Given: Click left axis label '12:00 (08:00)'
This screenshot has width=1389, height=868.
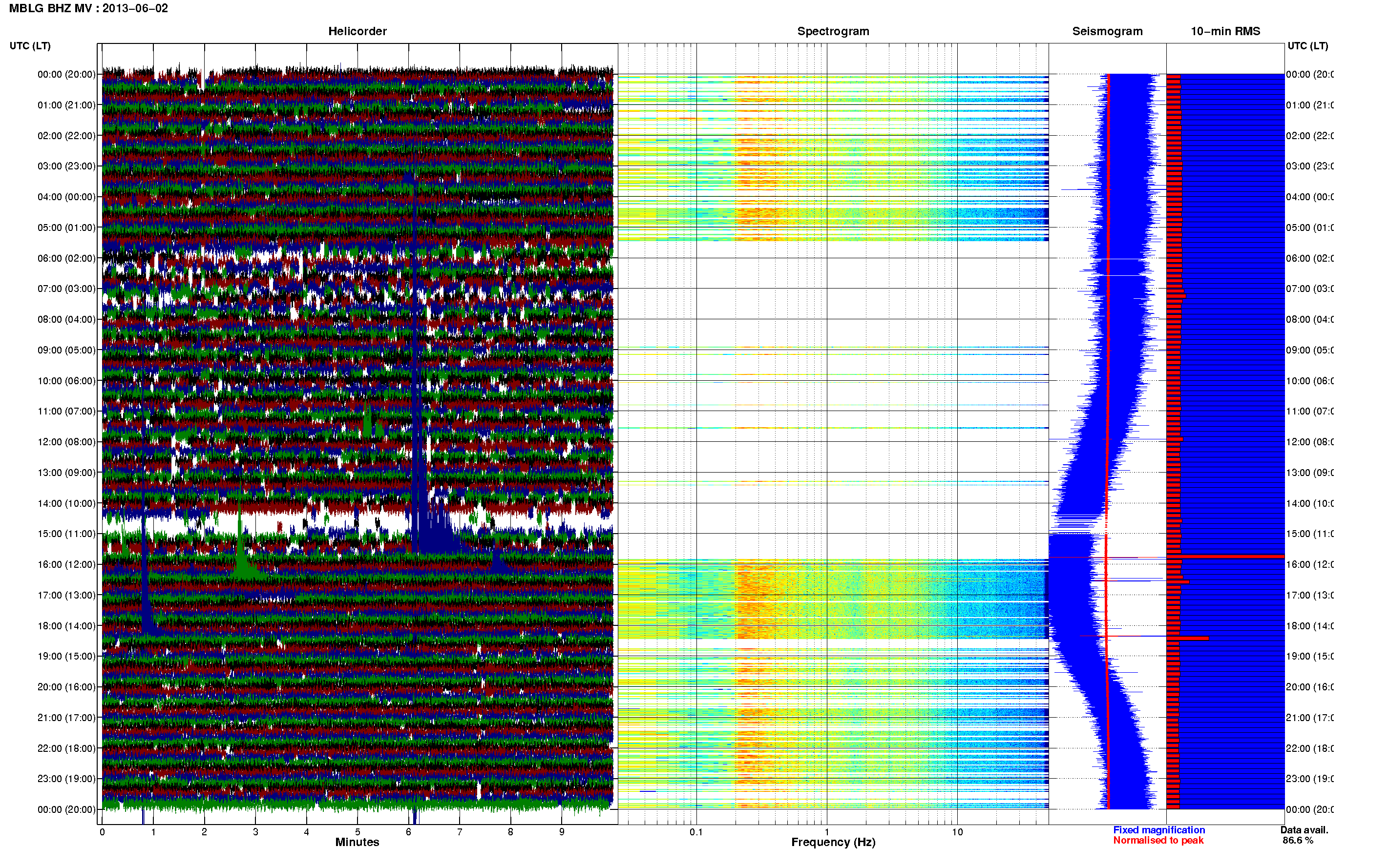Looking at the screenshot, I should click(66, 442).
